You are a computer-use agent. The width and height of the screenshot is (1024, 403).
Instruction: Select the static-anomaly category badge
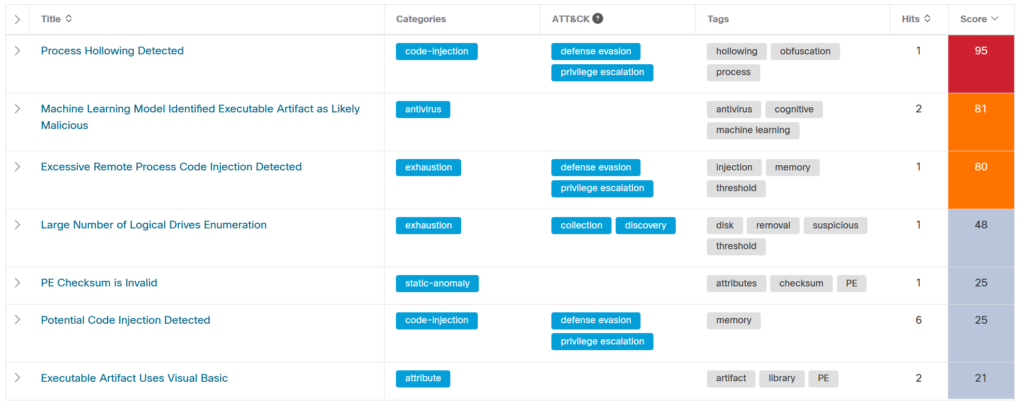pos(437,283)
